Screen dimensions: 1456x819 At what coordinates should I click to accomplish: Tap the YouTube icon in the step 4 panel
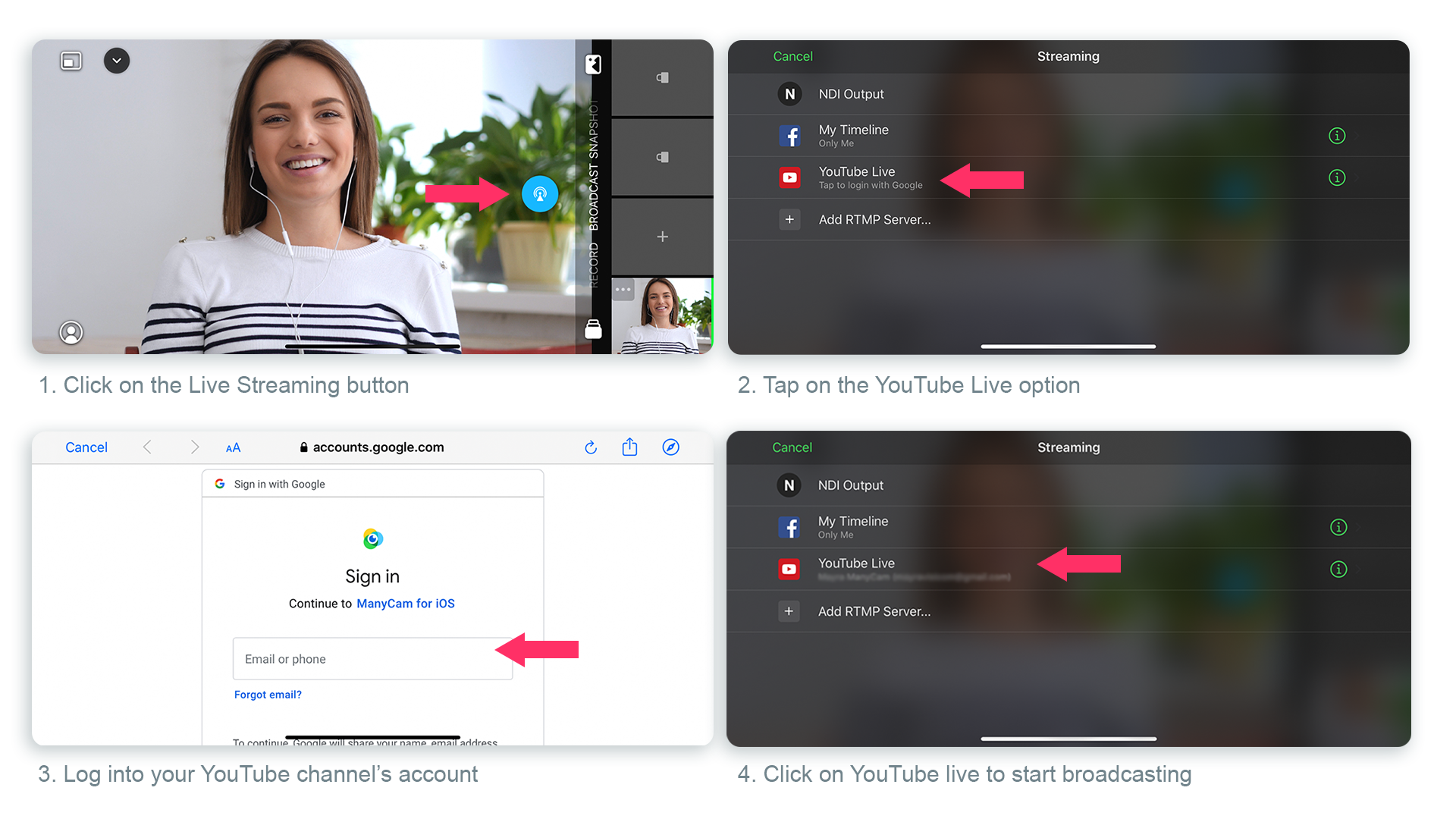[789, 569]
